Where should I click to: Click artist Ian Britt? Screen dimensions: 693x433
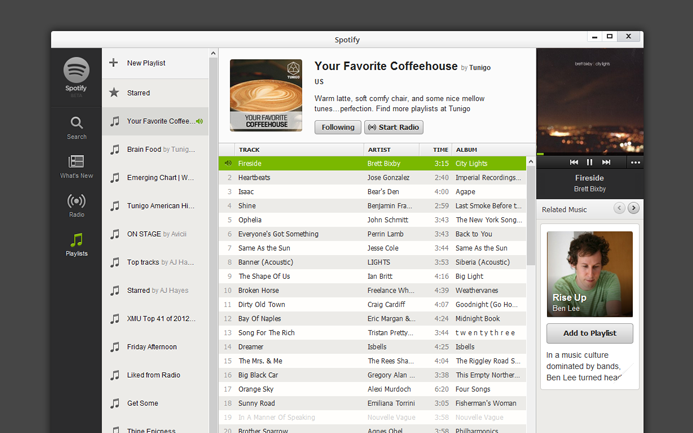point(380,277)
